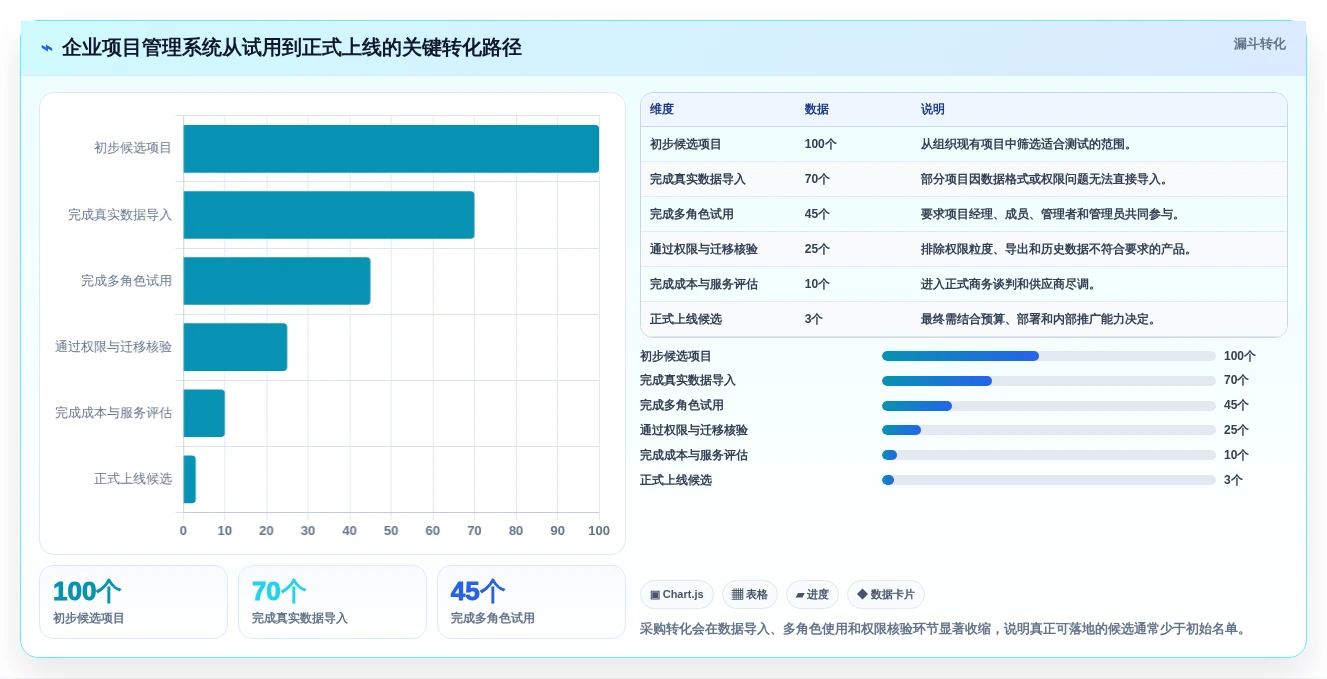
Task: Click the summary text starting 采购转化会在数据导入
Action: pos(944,629)
